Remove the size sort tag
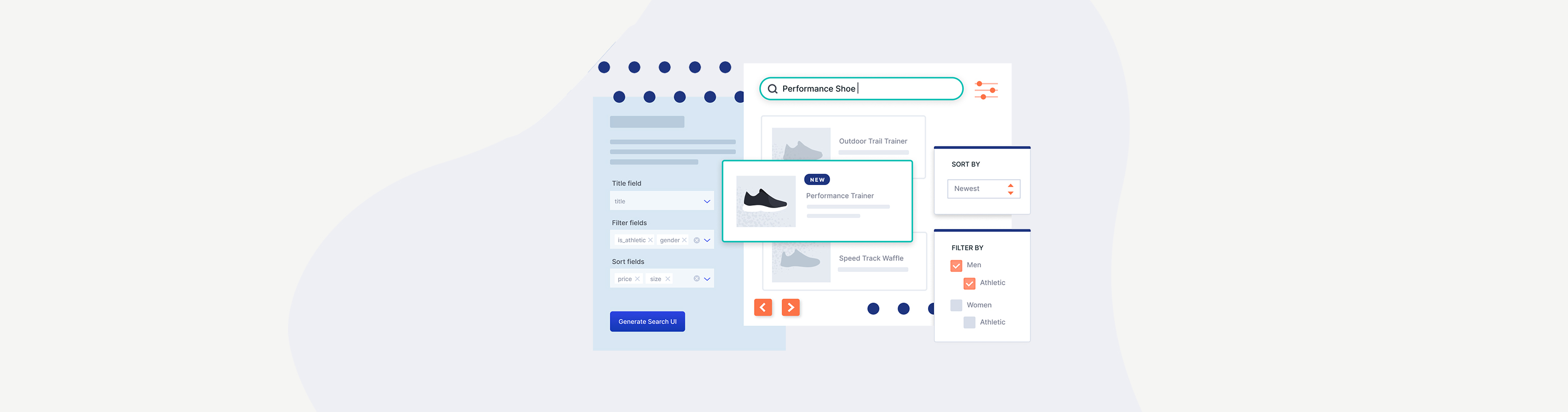1568x412 pixels. pyautogui.click(x=668, y=279)
